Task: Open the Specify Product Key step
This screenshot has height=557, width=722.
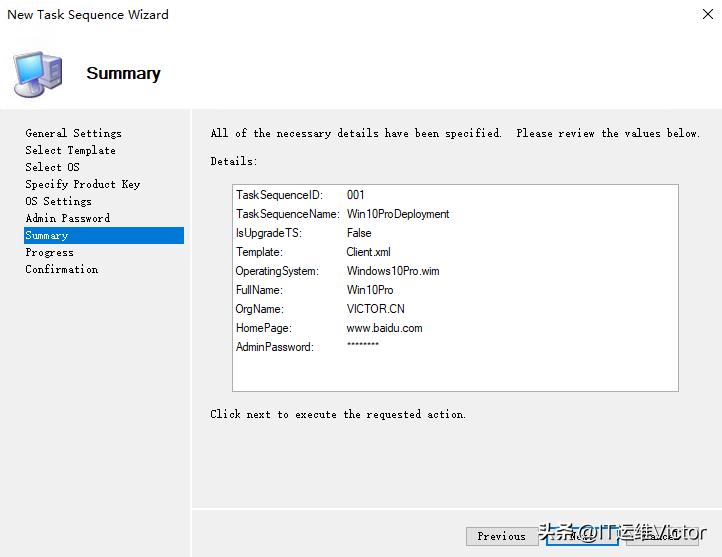Action: click(x=83, y=184)
